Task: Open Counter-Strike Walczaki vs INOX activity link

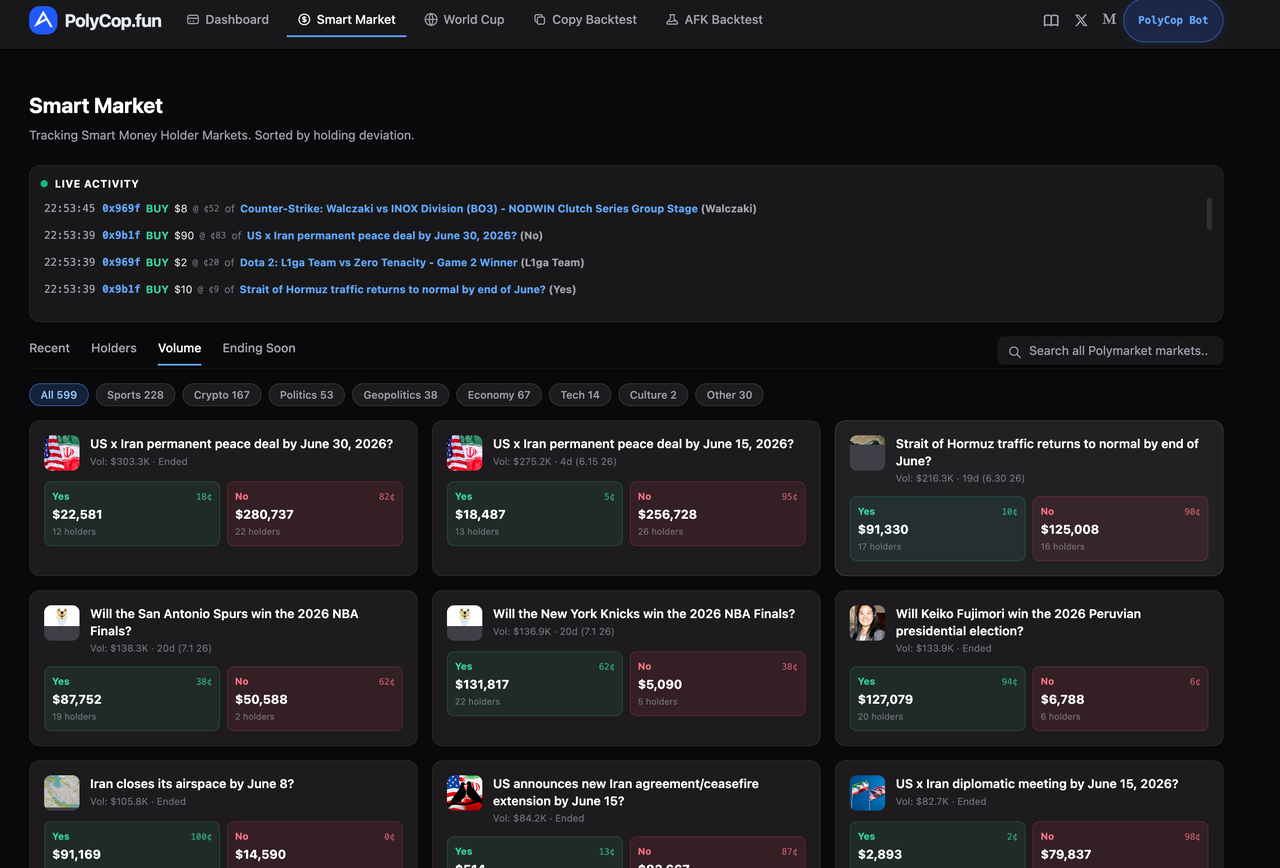Action: click(469, 209)
